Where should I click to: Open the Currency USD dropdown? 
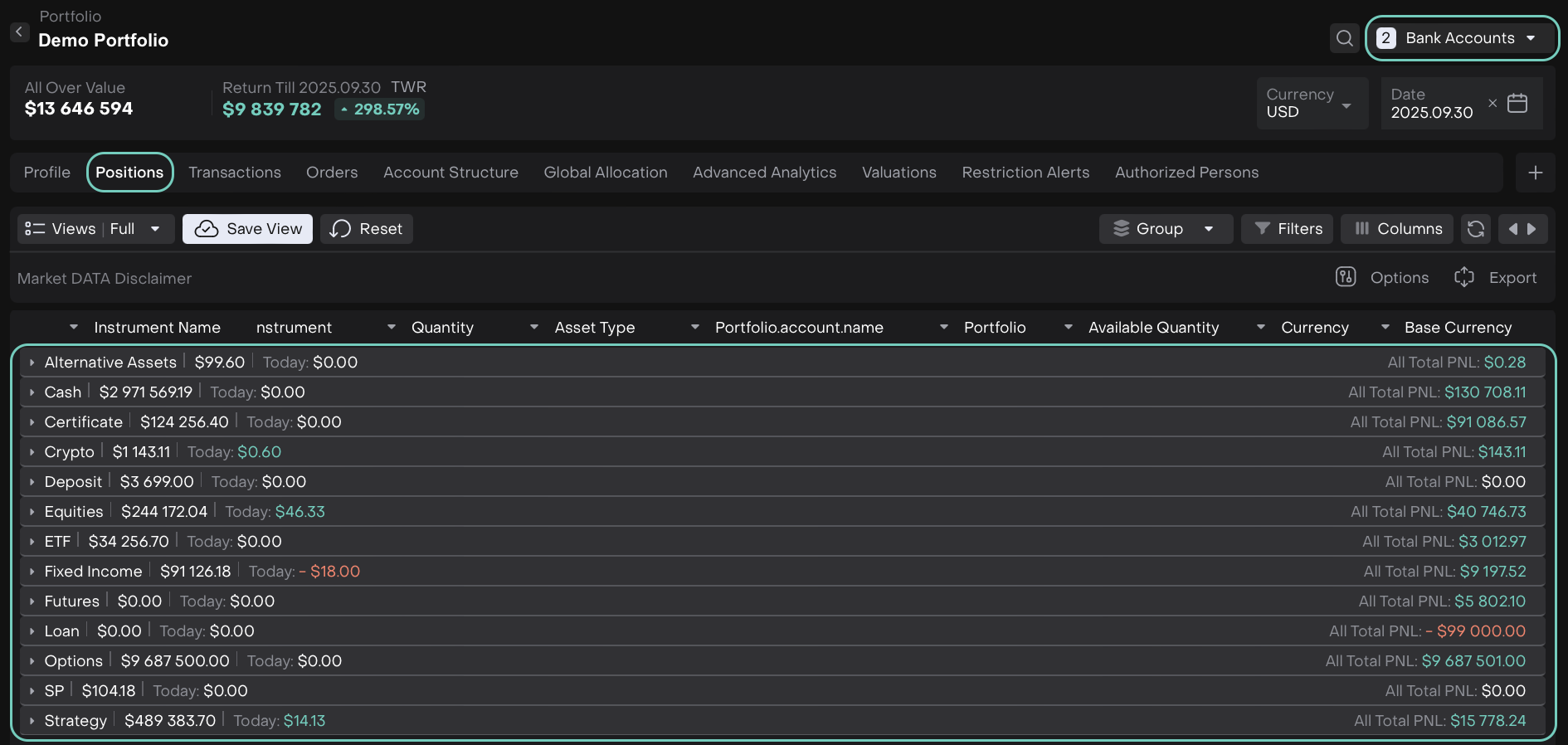coord(1311,104)
